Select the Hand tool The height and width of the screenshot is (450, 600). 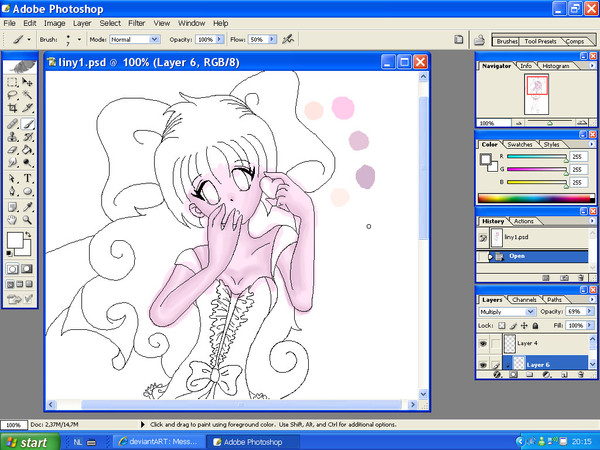[12, 220]
